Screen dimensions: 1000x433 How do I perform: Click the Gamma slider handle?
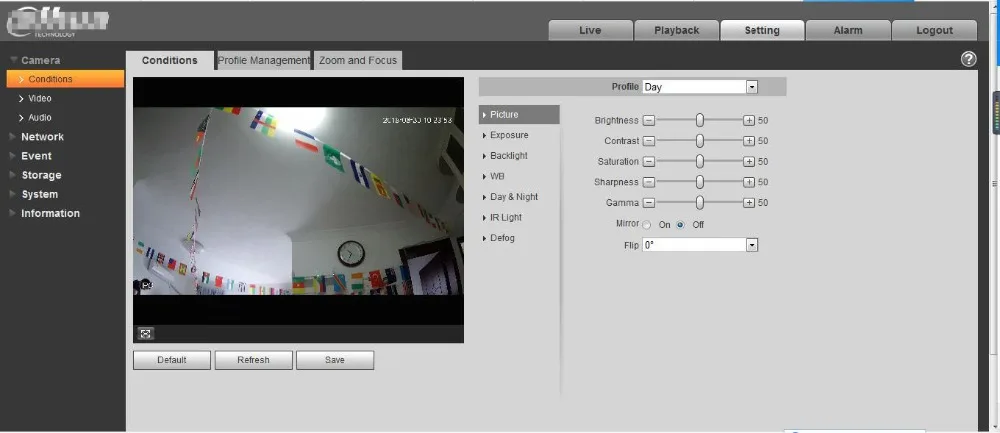pos(700,203)
